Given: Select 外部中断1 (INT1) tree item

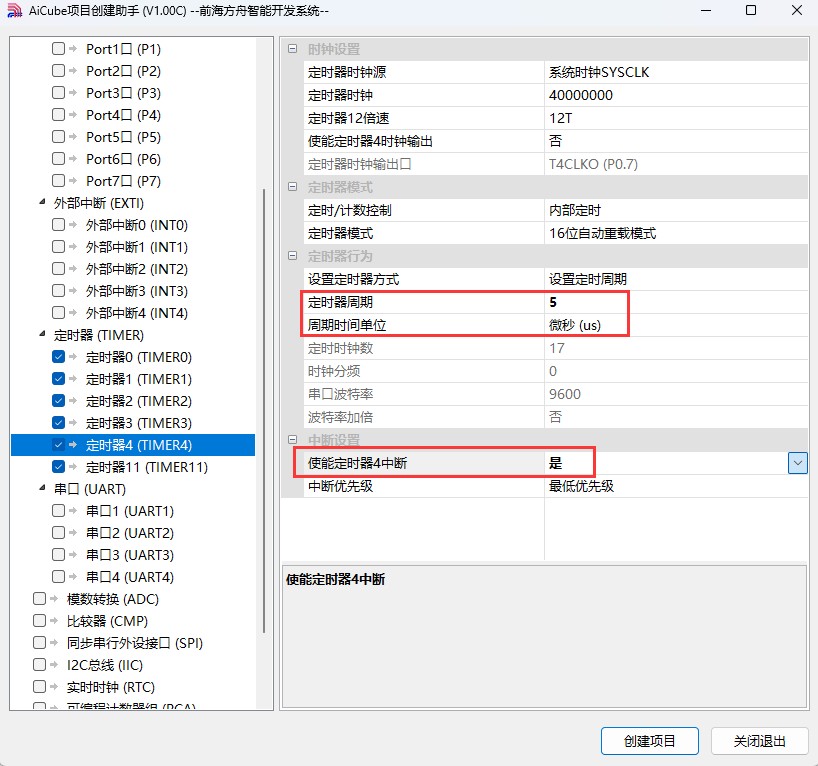Looking at the screenshot, I should pos(137,247).
